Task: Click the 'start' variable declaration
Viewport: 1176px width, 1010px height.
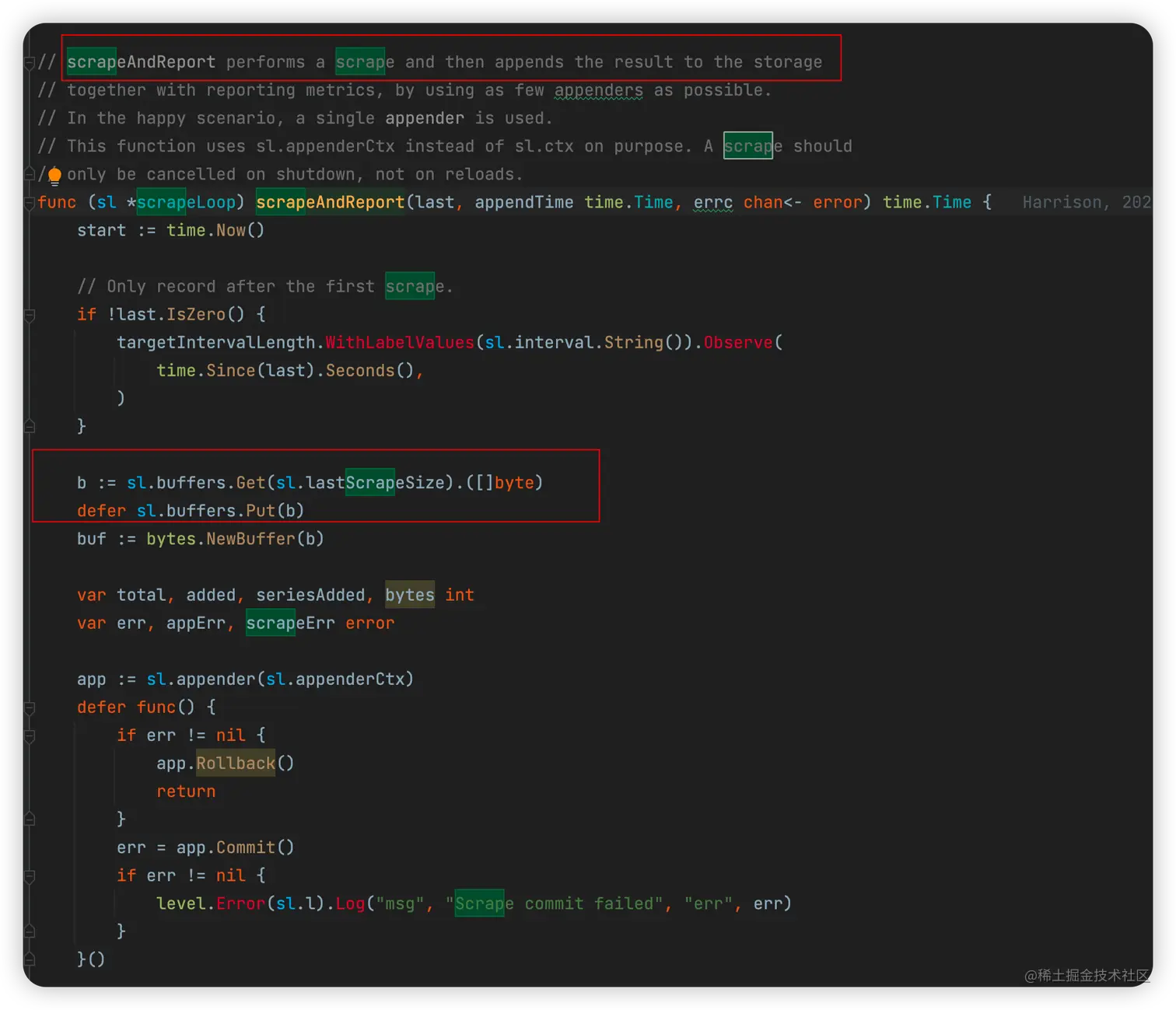Action: 102,231
